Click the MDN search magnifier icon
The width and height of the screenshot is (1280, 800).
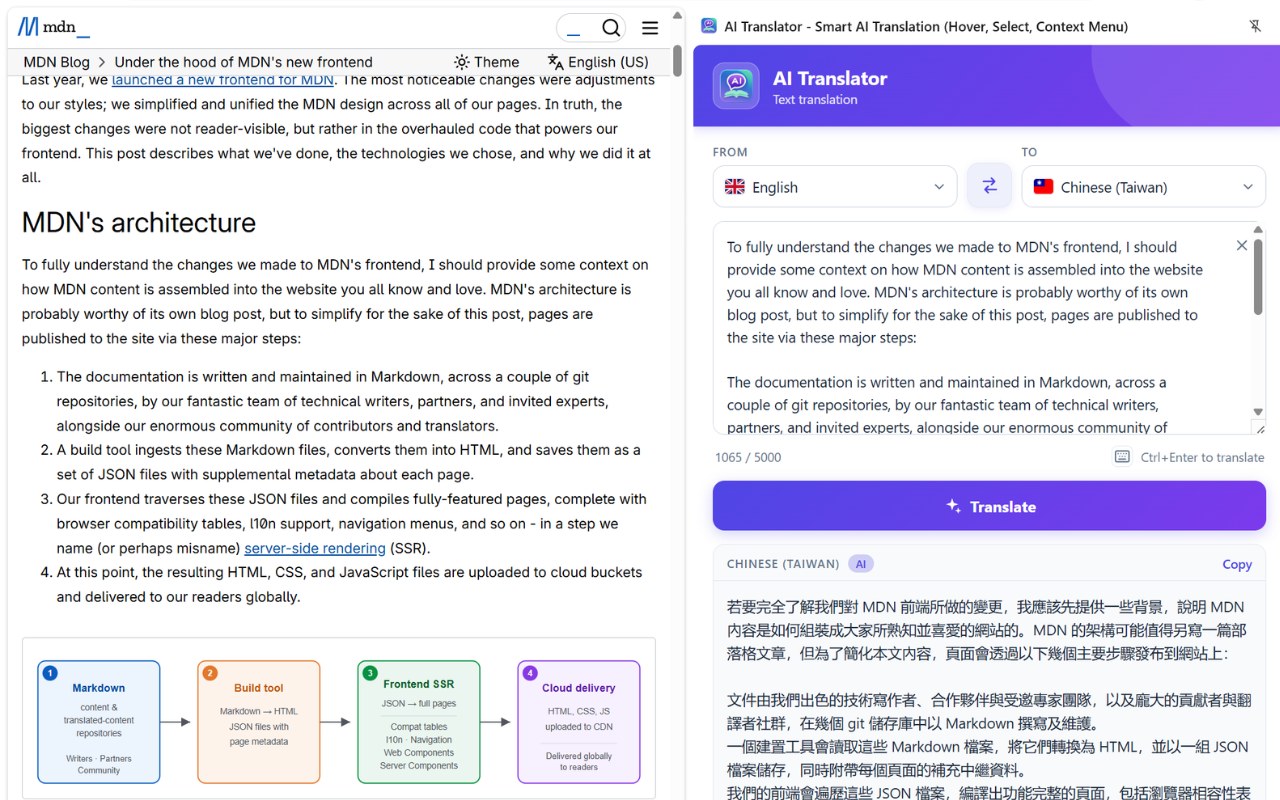pos(611,28)
